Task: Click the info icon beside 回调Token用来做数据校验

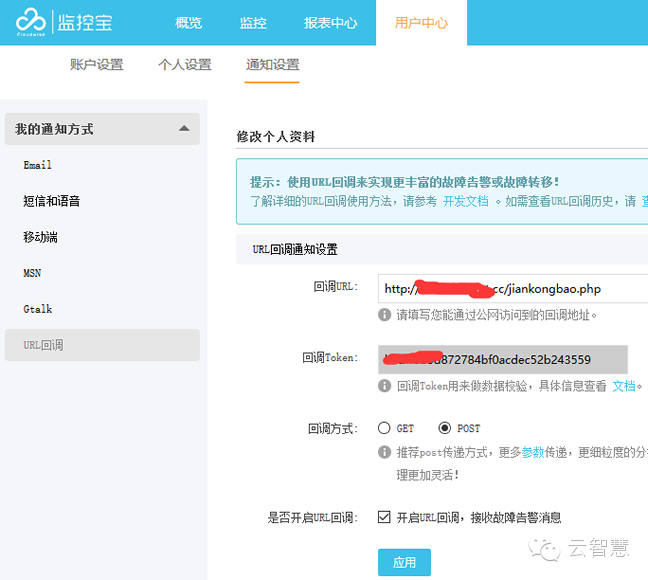Action: click(x=384, y=386)
